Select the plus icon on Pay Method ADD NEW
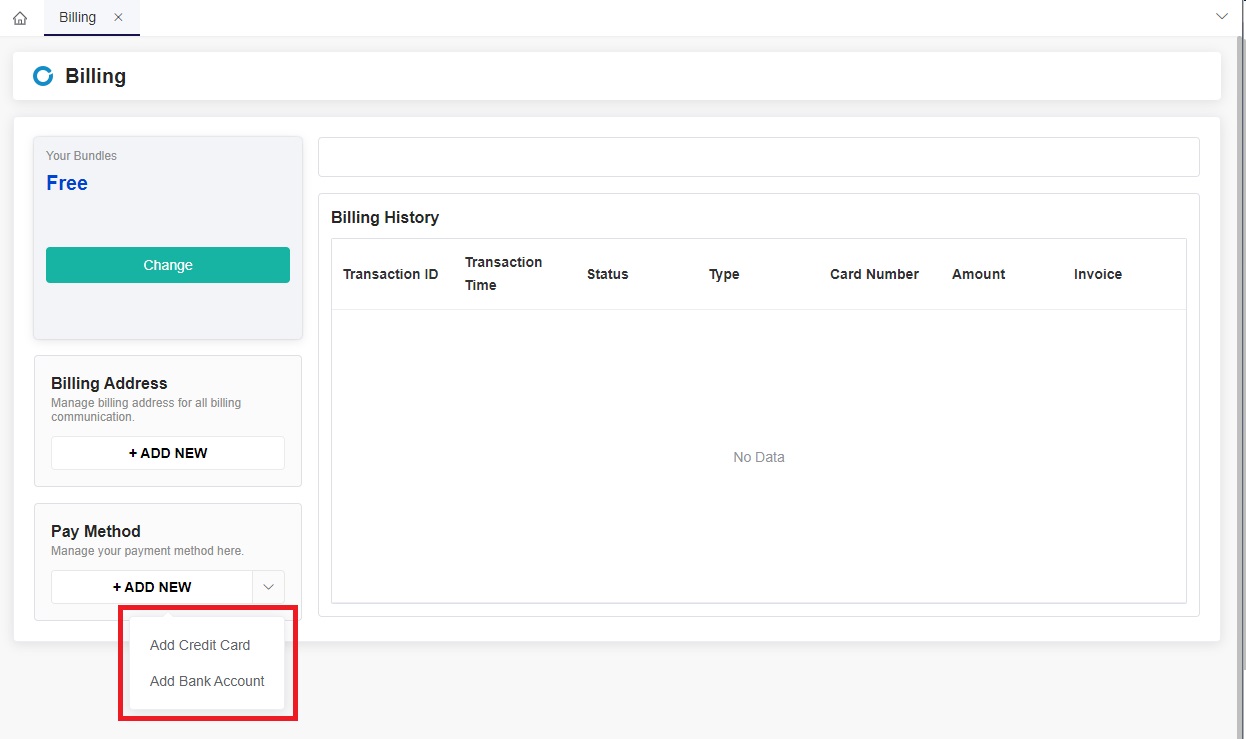 (118, 587)
